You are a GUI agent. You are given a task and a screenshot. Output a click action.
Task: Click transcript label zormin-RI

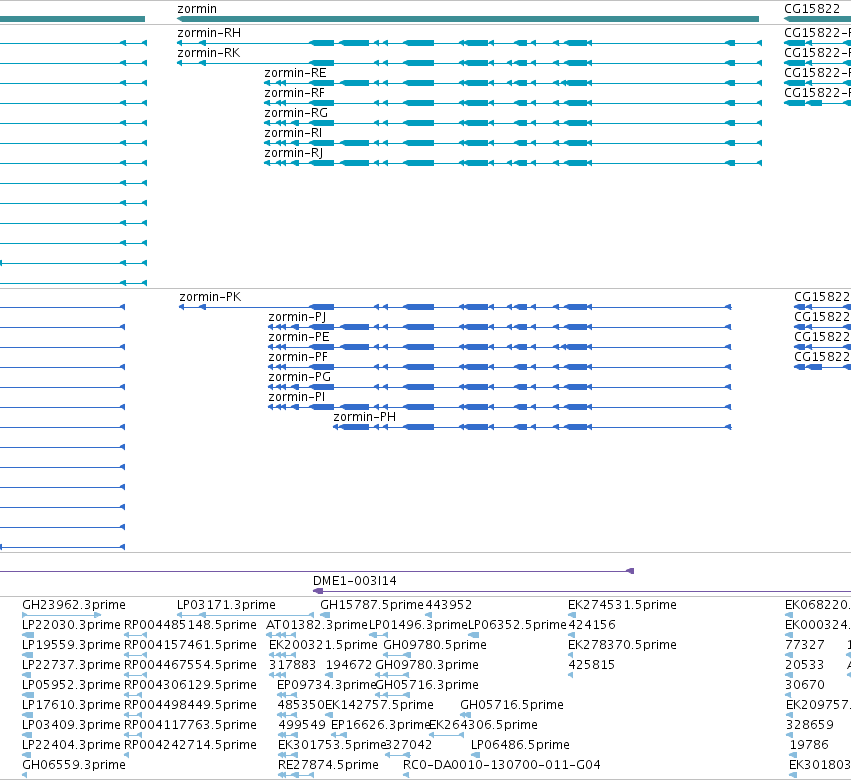[293, 133]
